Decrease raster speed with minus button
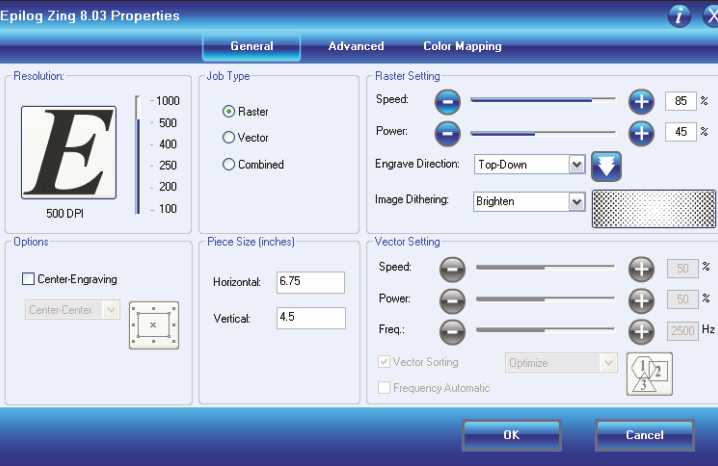The width and height of the screenshot is (718, 466). click(x=447, y=102)
